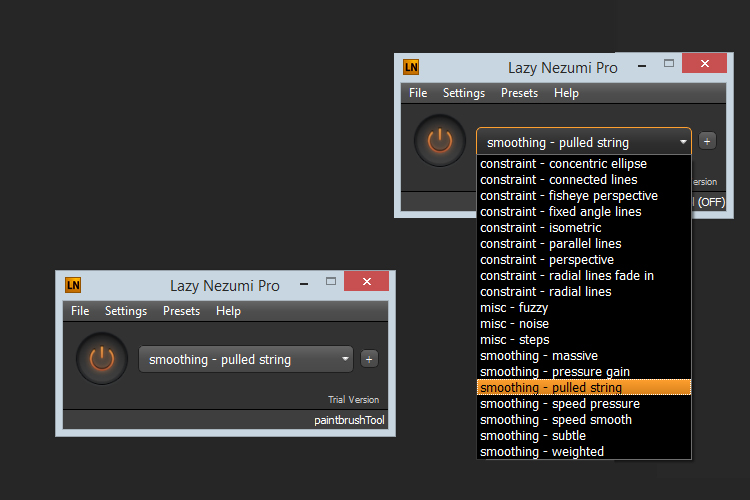Select 'smoothing - weighted' preset
The height and width of the screenshot is (500, 750).
[x=584, y=452]
